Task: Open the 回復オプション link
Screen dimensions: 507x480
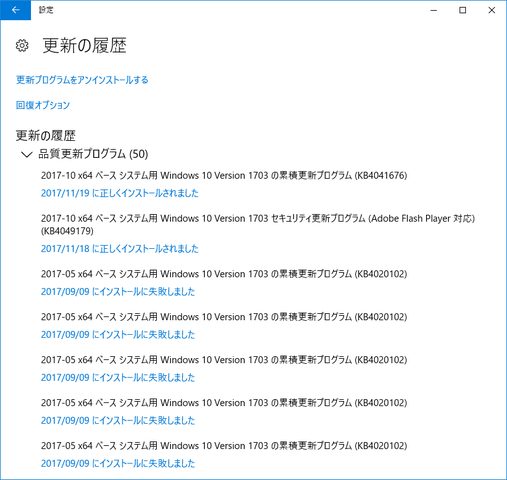Action: pos(43,105)
